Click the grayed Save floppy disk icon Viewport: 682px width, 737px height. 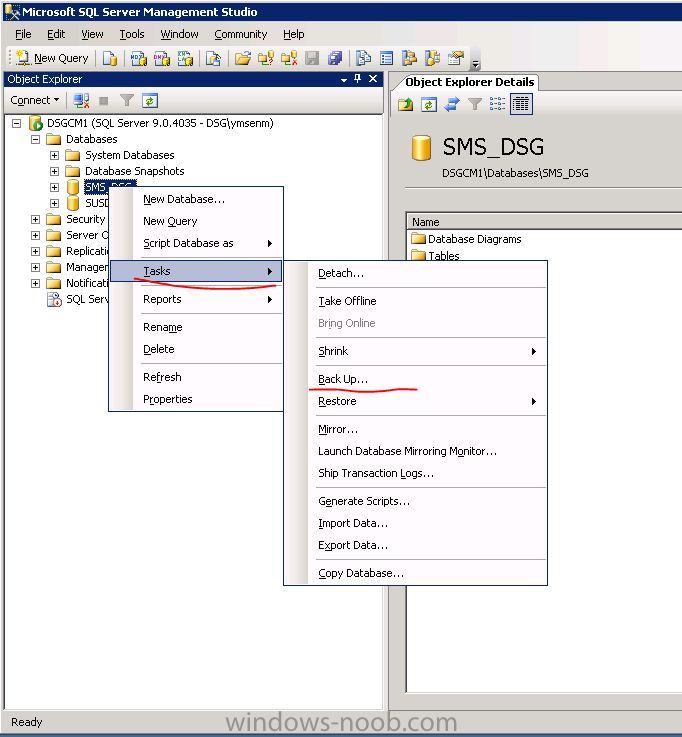click(x=312, y=58)
